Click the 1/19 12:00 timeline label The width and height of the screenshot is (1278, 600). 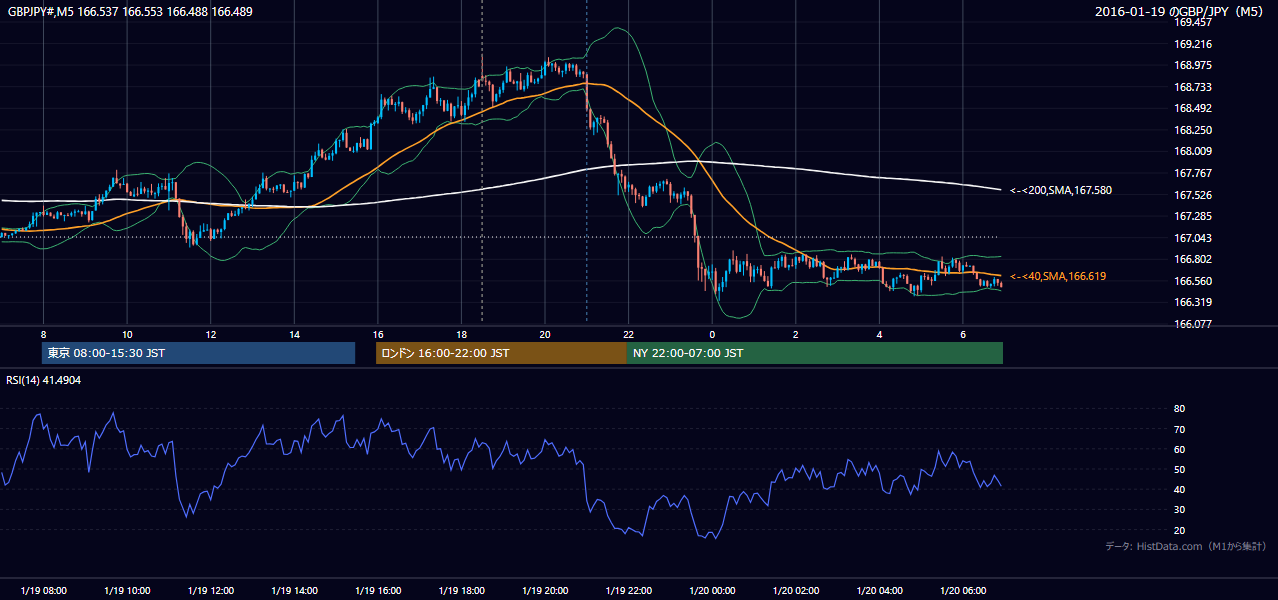pyautogui.click(x=211, y=591)
